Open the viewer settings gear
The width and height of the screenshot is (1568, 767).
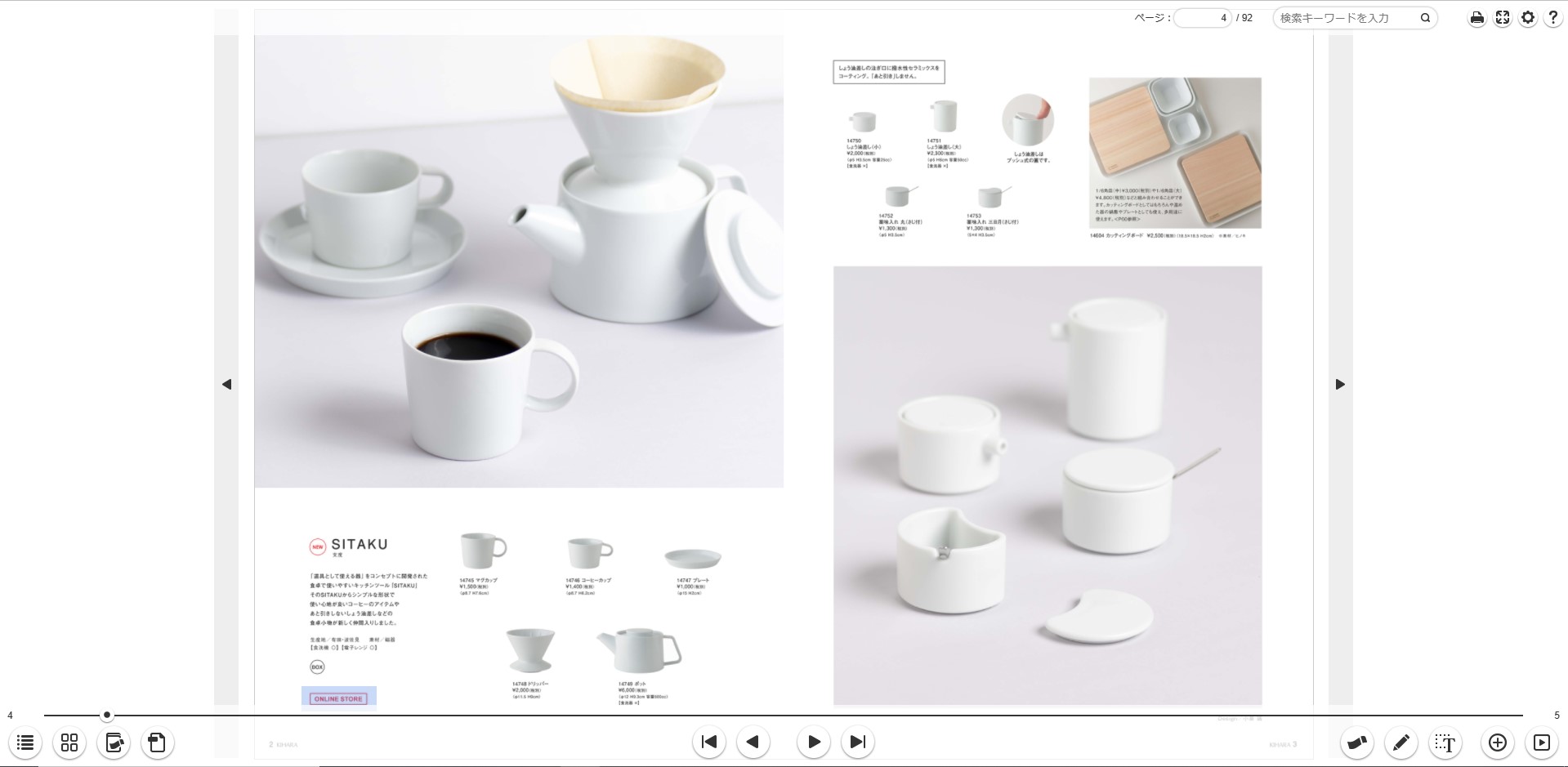tap(1527, 18)
